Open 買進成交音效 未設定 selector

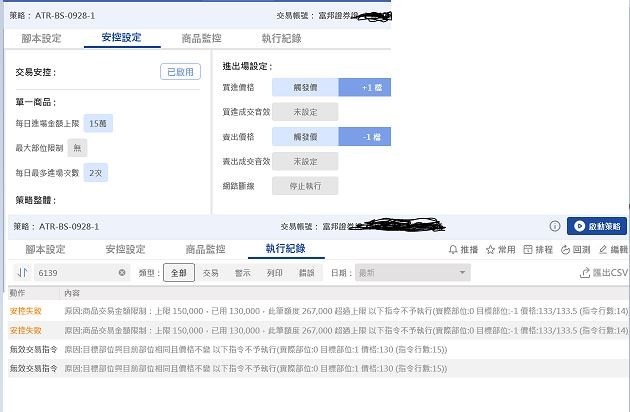coord(305,112)
